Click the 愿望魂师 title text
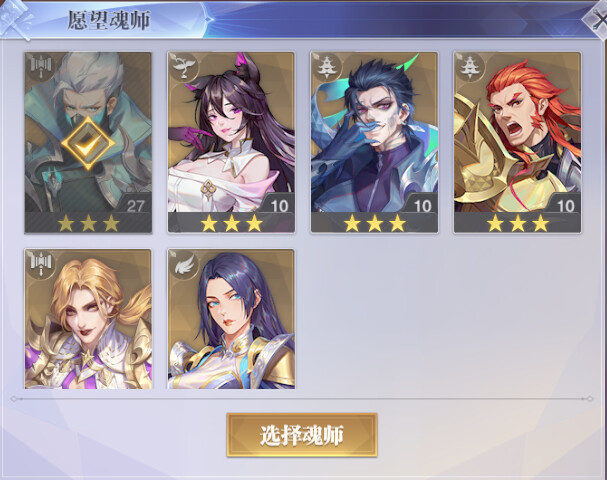 tap(108, 20)
